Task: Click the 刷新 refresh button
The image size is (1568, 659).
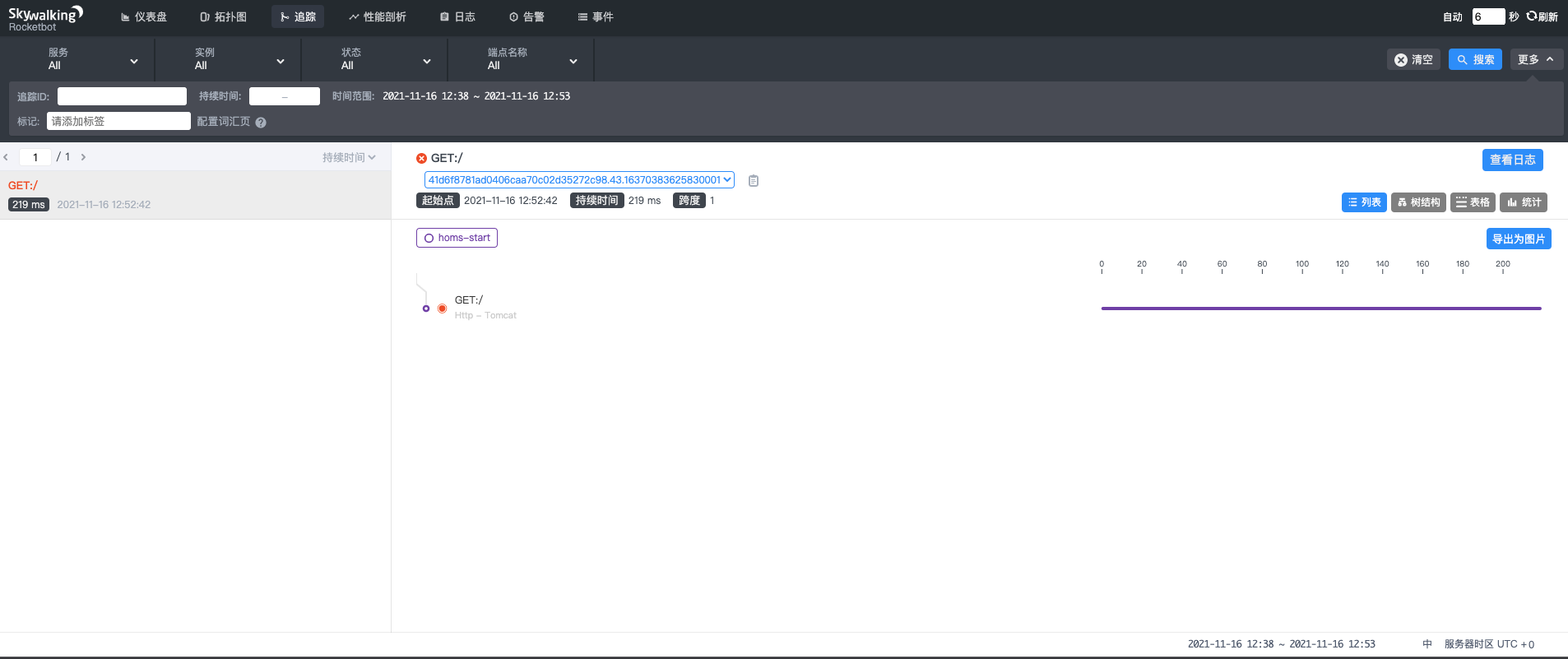Action: [1542, 16]
